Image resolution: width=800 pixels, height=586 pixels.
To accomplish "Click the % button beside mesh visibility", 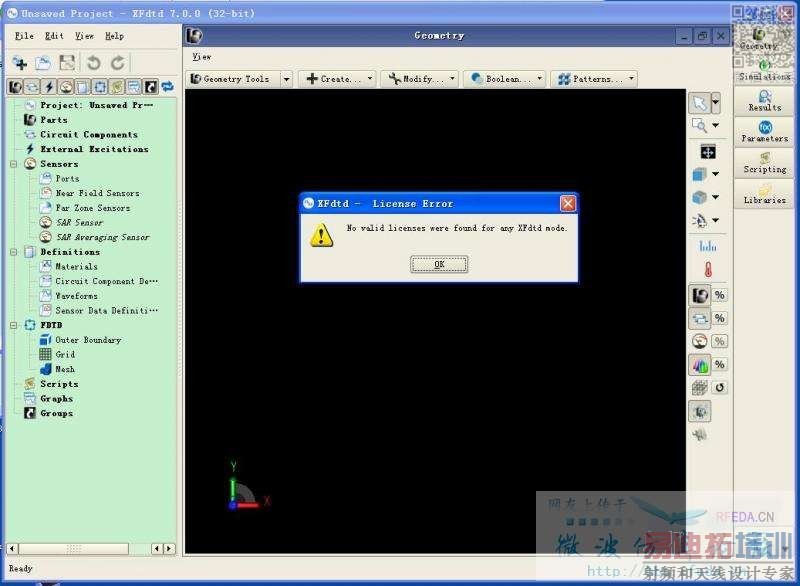I will (719, 364).
